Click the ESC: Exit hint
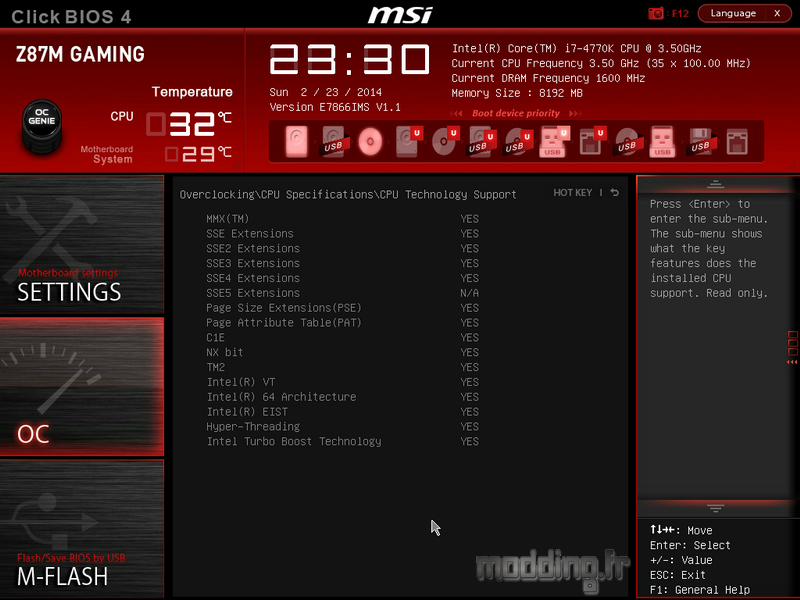This screenshot has width=800, height=600. (x=678, y=575)
